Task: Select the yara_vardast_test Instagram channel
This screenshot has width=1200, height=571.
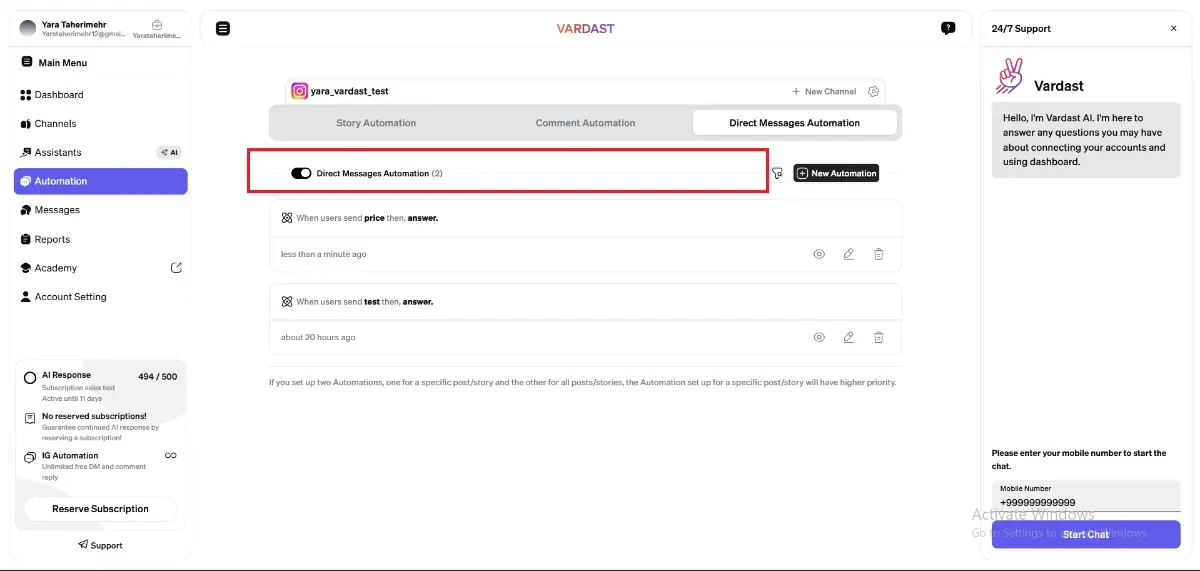Action: pos(340,91)
